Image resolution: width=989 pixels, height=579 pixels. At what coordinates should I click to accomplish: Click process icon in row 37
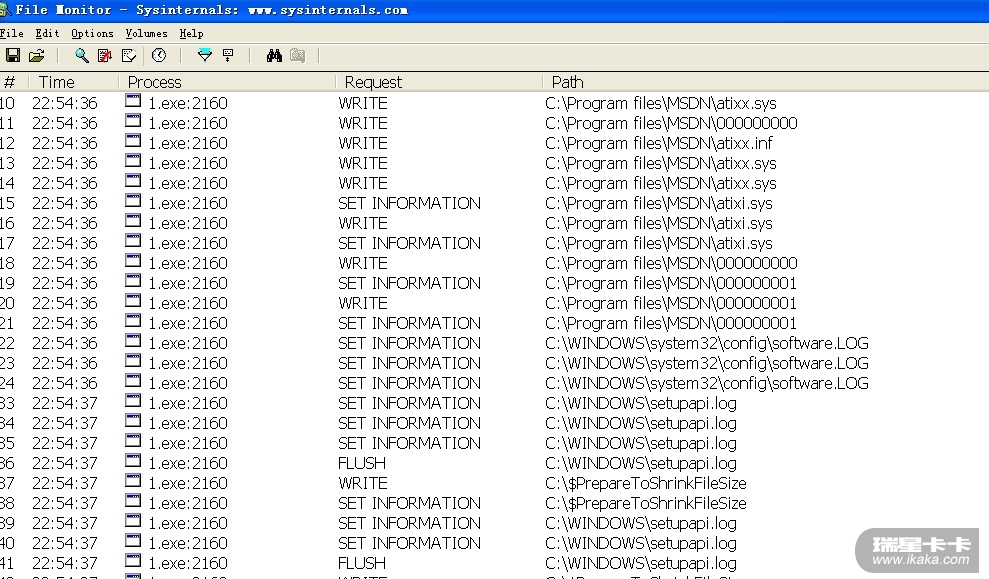(133, 481)
